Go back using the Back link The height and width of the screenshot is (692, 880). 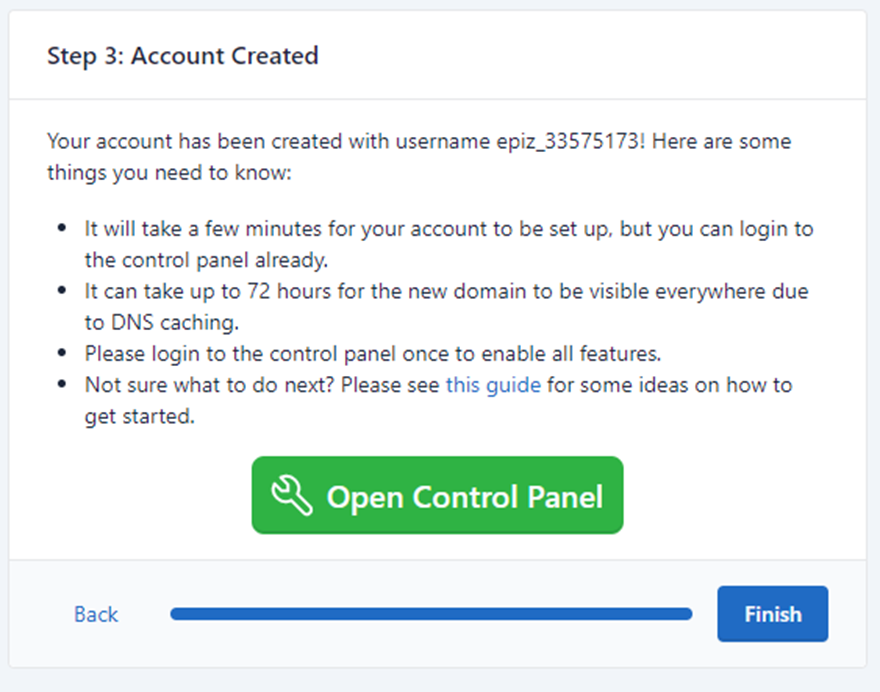click(x=96, y=614)
